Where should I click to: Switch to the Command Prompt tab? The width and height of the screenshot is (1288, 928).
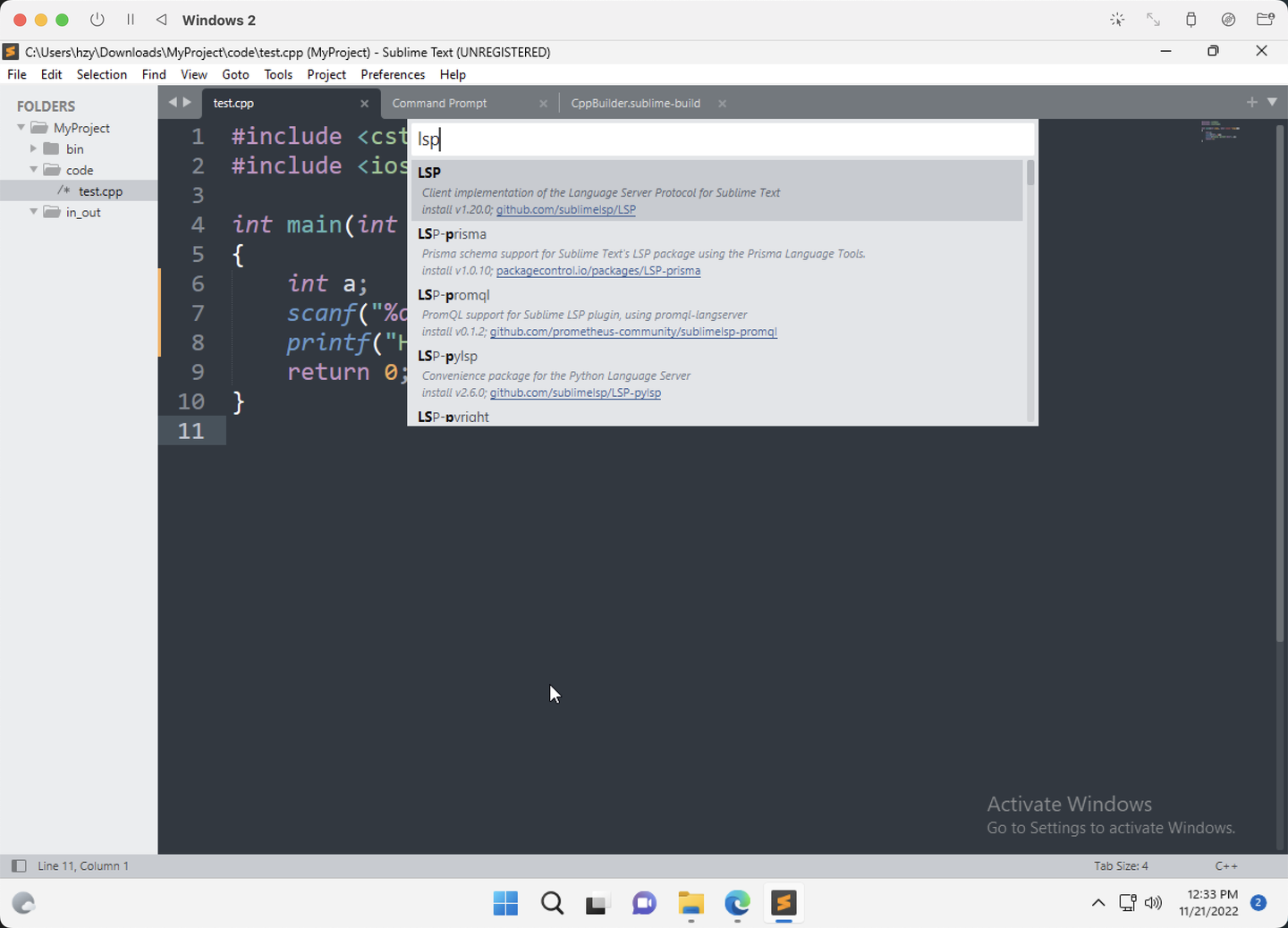click(439, 102)
